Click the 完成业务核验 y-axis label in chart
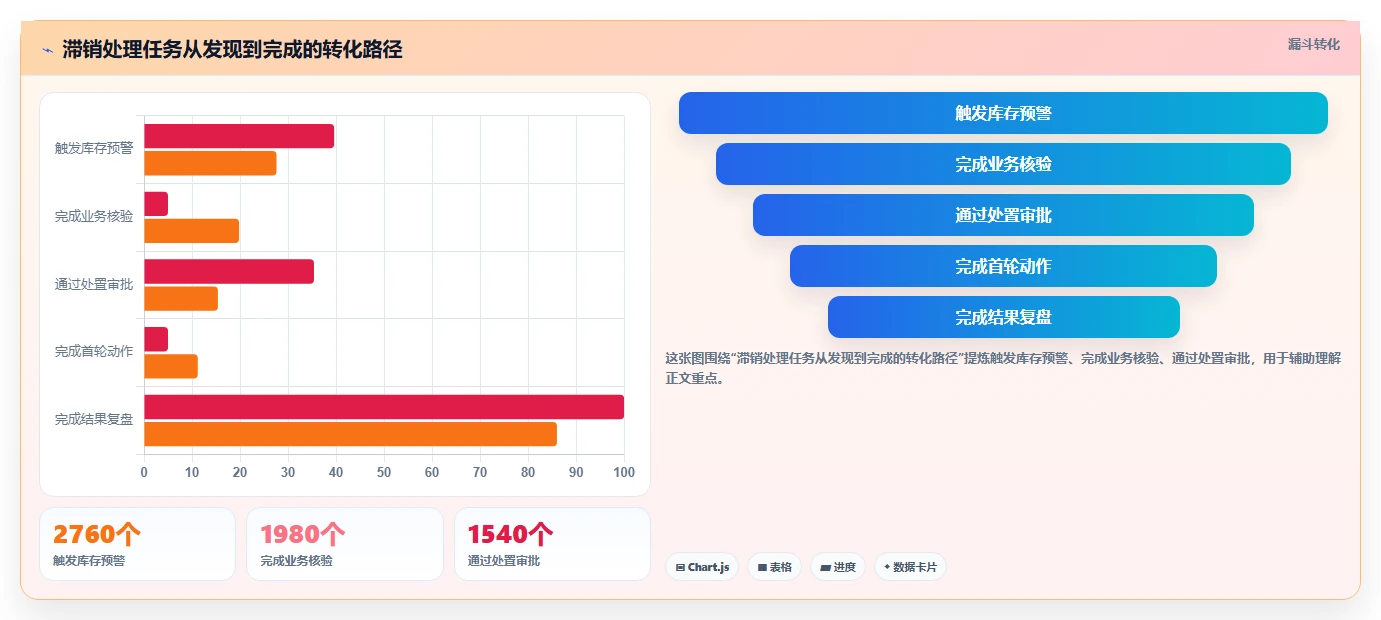Viewport: 1381px width, 620px height. pos(94,216)
